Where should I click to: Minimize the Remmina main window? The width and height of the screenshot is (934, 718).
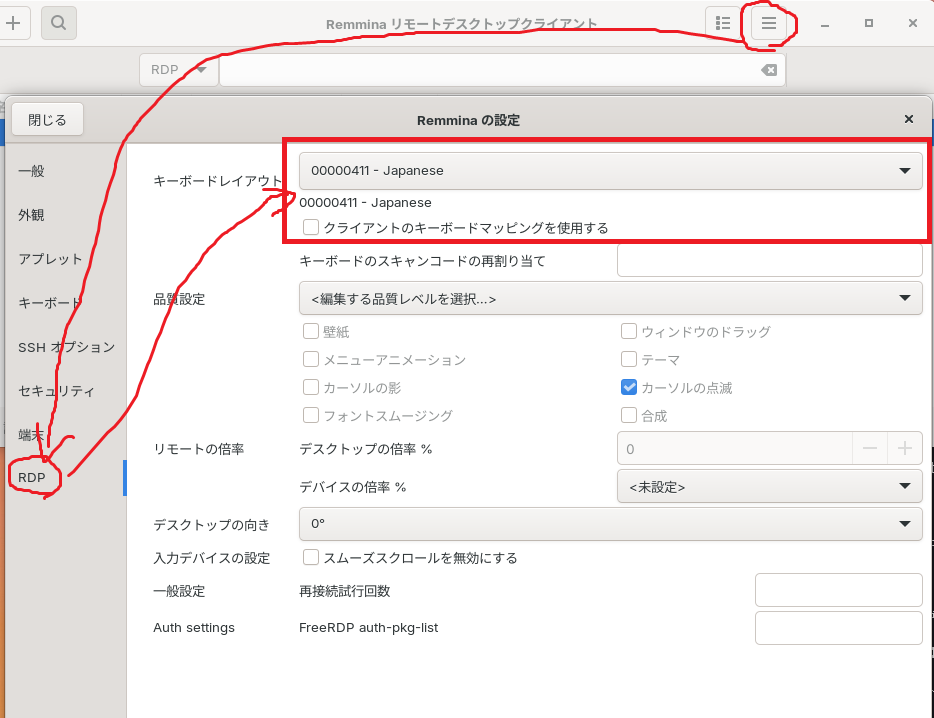[x=825, y=24]
